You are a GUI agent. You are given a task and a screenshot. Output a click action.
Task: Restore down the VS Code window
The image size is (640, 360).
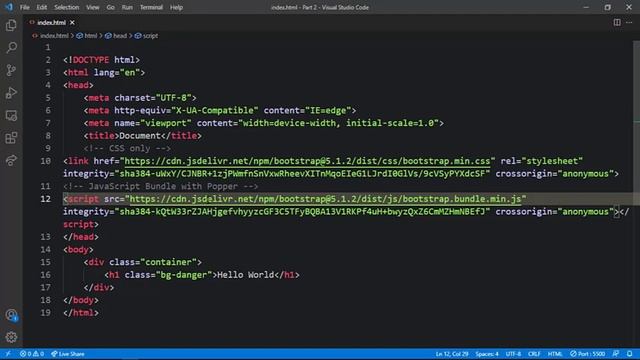pyautogui.click(x=608, y=7)
